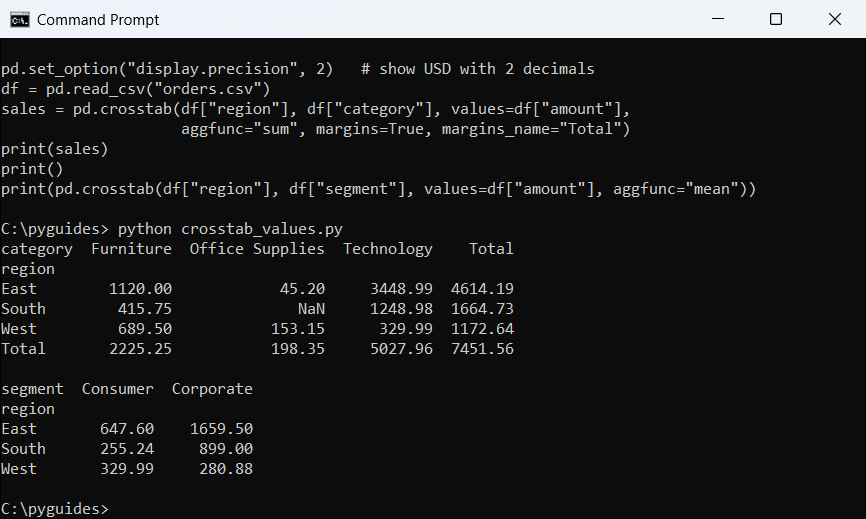Click grand total value 7451.56

(482, 349)
